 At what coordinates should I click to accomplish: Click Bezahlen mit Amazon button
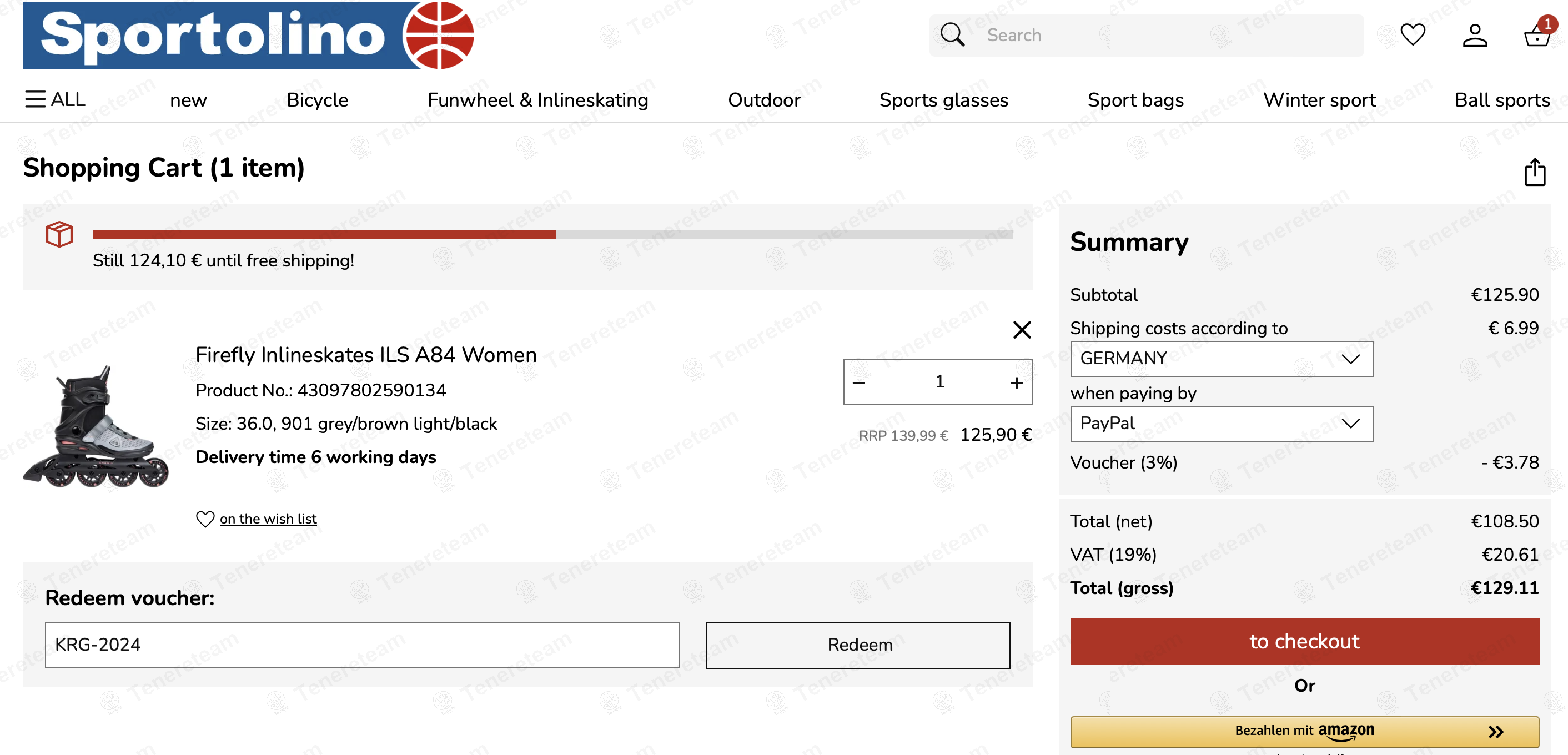coord(1304,731)
